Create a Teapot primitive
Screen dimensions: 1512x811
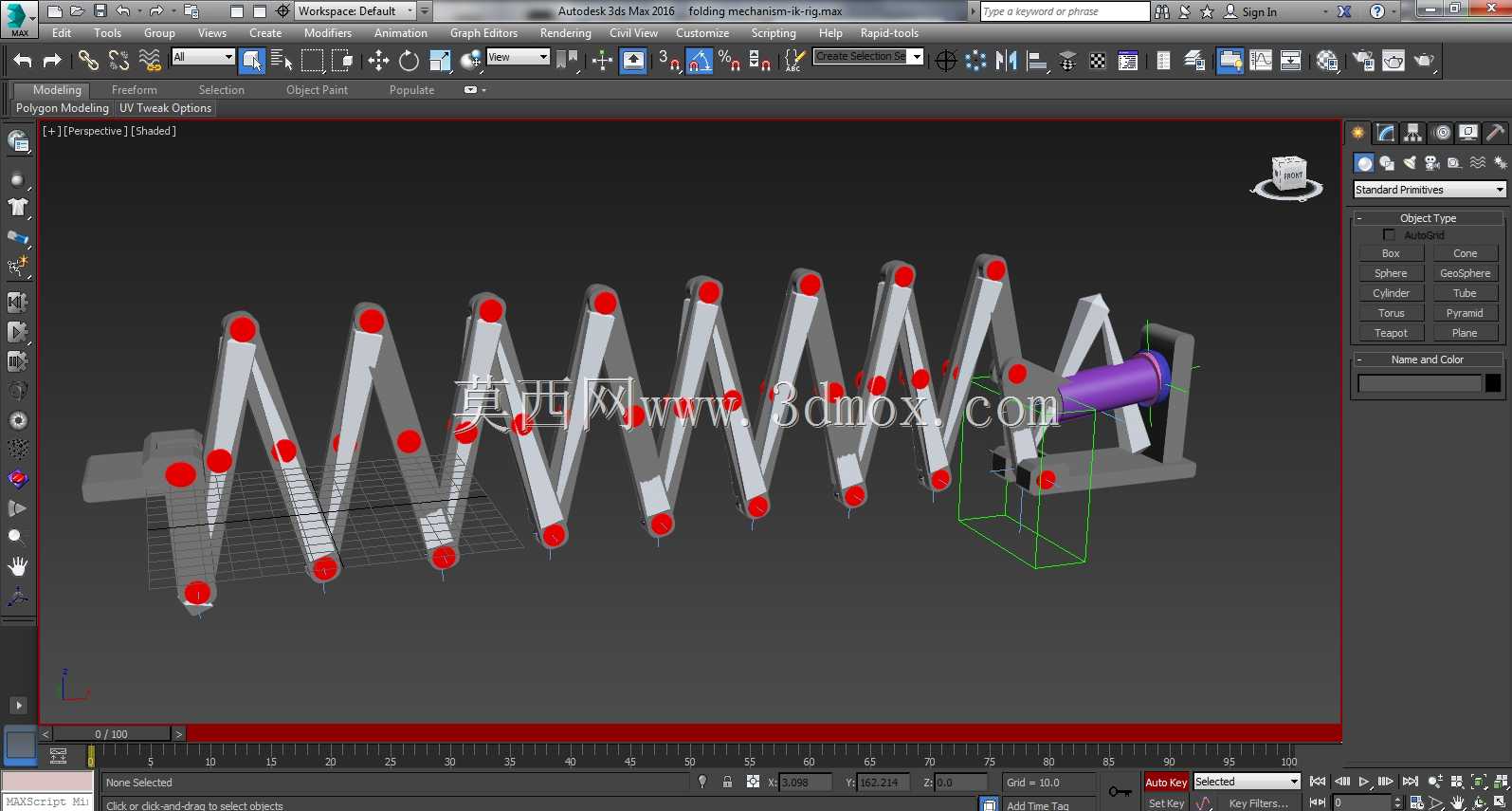coord(1391,333)
